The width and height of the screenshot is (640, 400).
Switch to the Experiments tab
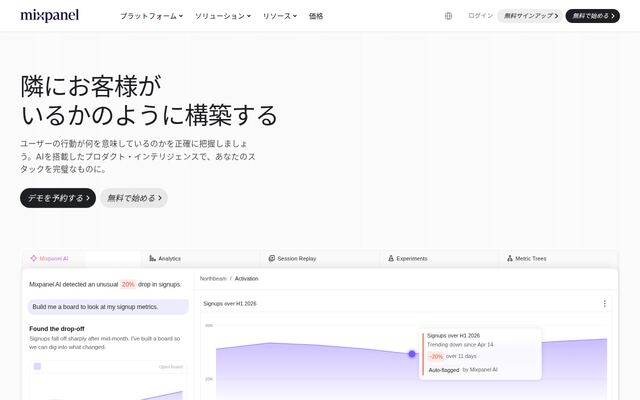click(438, 258)
